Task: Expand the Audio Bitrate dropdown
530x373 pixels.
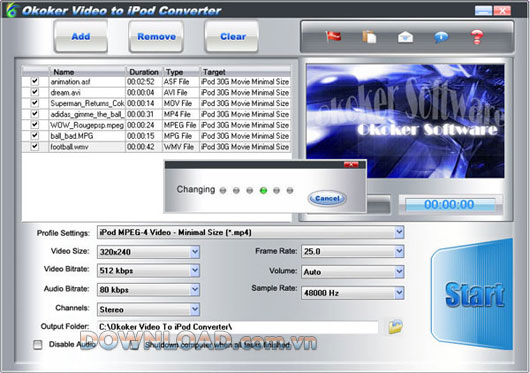Action: point(195,290)
